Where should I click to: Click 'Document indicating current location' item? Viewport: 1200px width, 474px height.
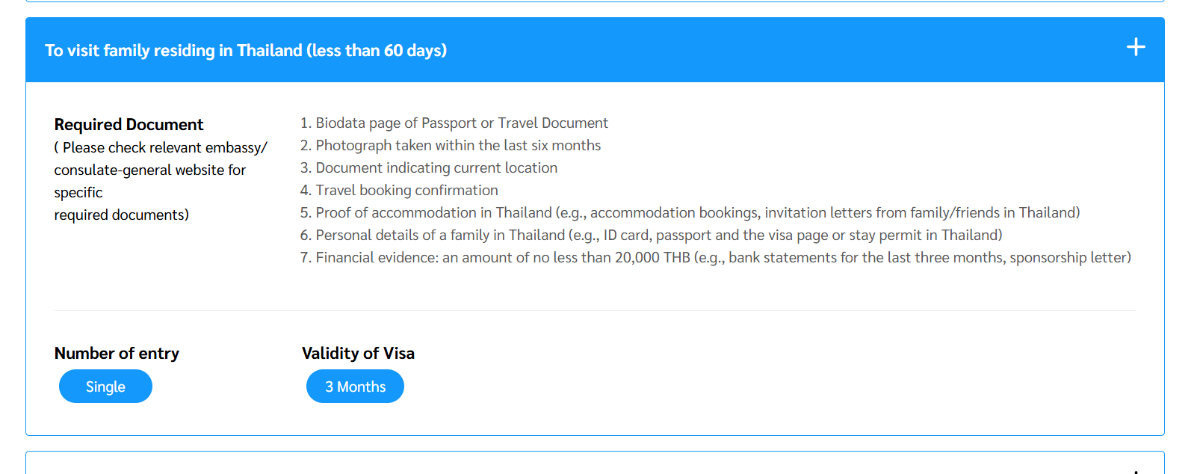coord(436,168)
